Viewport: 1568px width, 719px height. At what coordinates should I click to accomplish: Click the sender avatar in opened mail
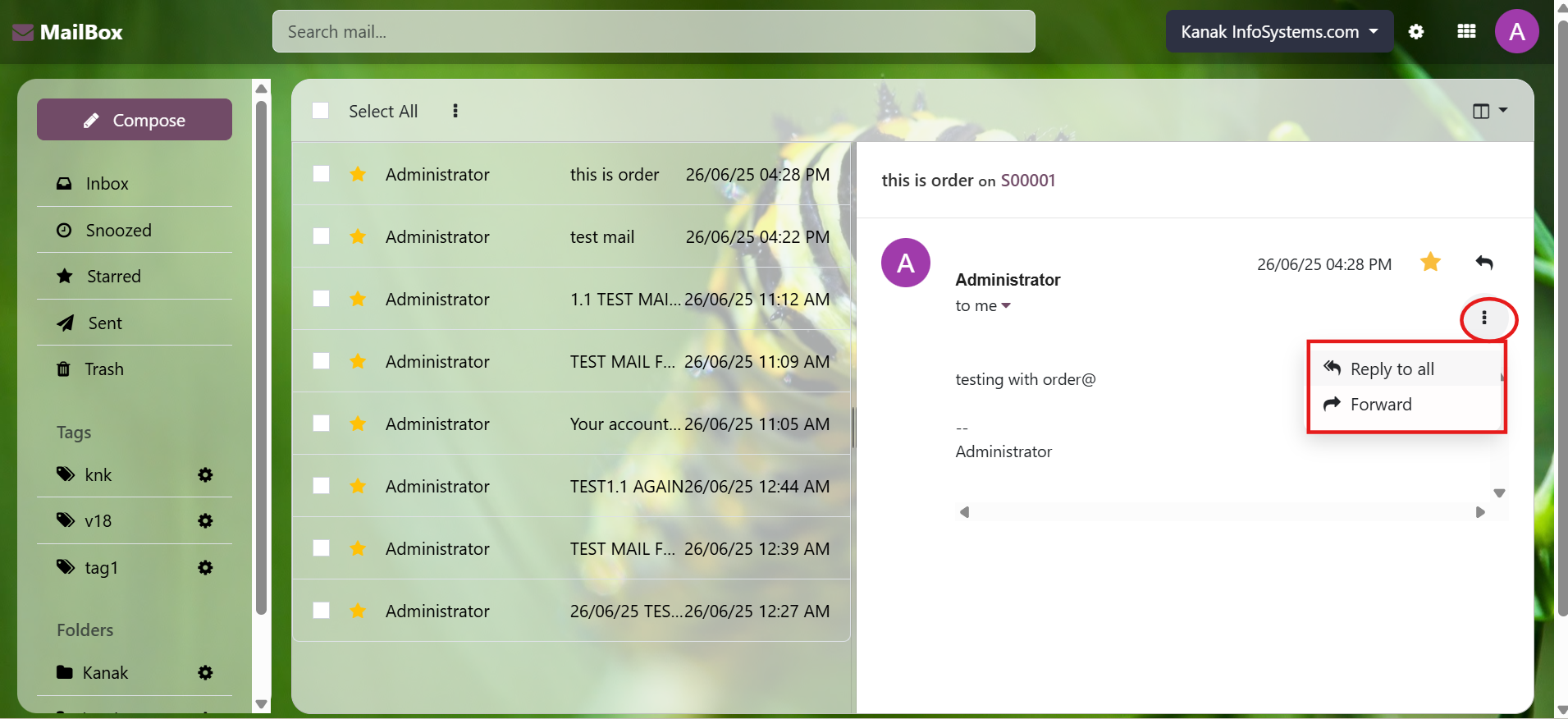905,263
